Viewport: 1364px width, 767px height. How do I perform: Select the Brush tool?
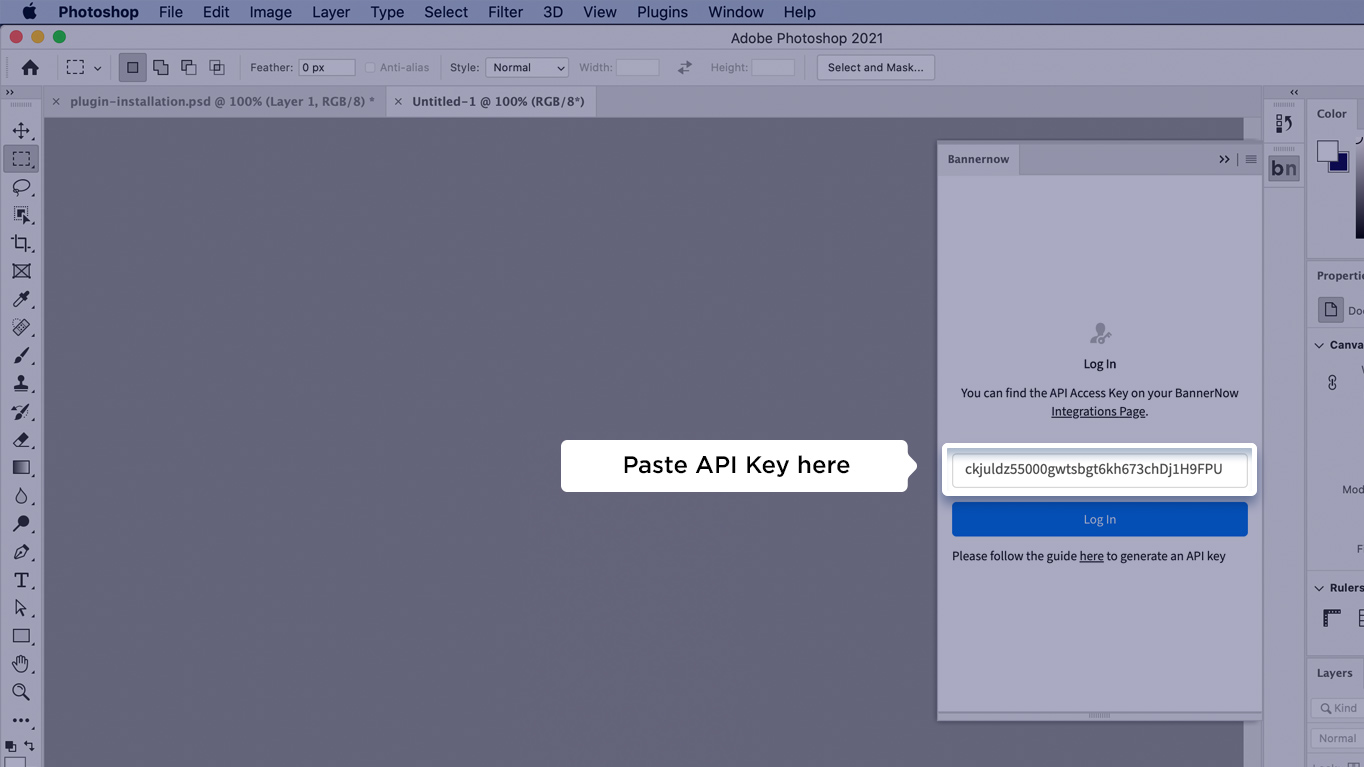pos(21,356)
